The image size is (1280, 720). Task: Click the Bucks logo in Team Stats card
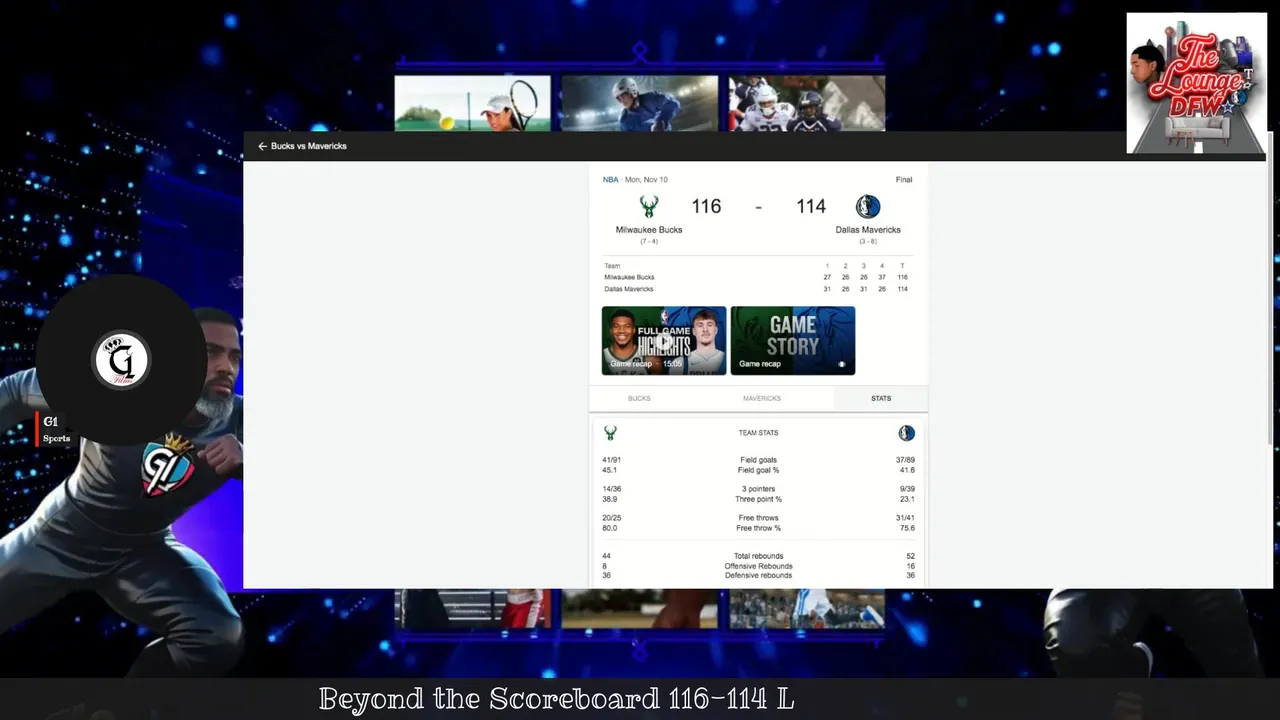pos(610,433)
